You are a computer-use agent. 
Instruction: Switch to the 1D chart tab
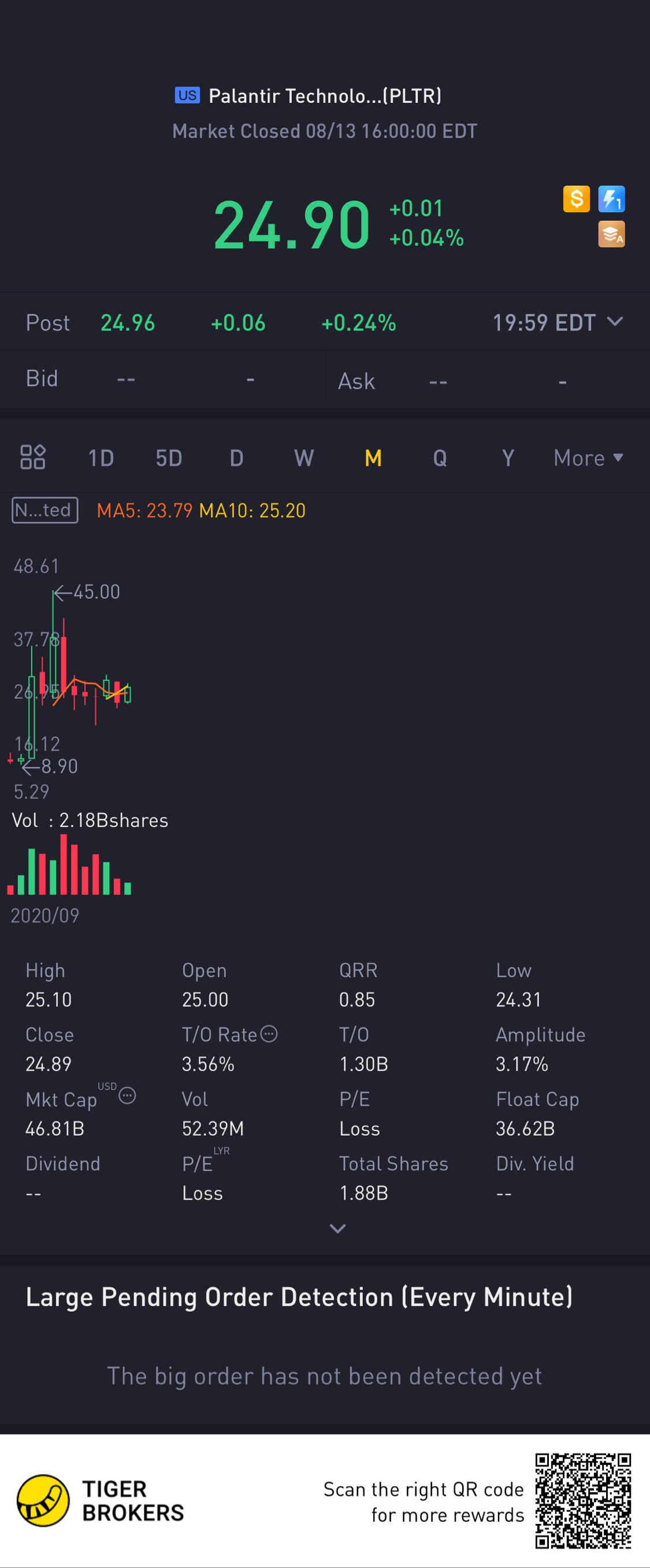(101, 458)
